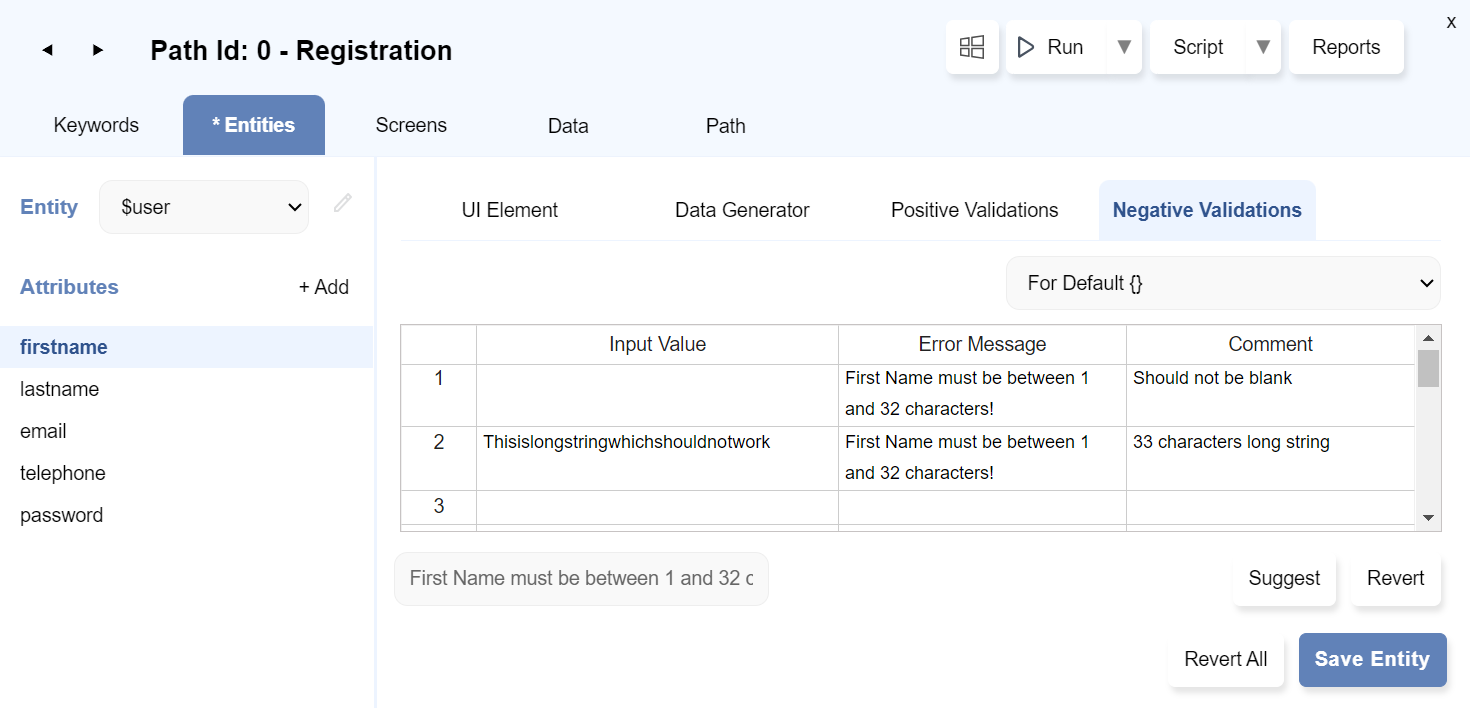Open the Positive Validations tab
This screenshot has width=1470, height=708.
pyautogui.click(x=974, y=210)
